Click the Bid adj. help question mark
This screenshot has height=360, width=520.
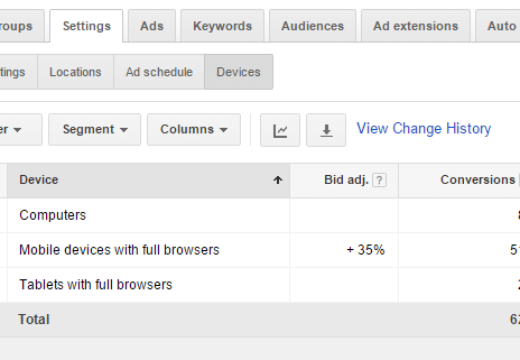coord(379,180)
